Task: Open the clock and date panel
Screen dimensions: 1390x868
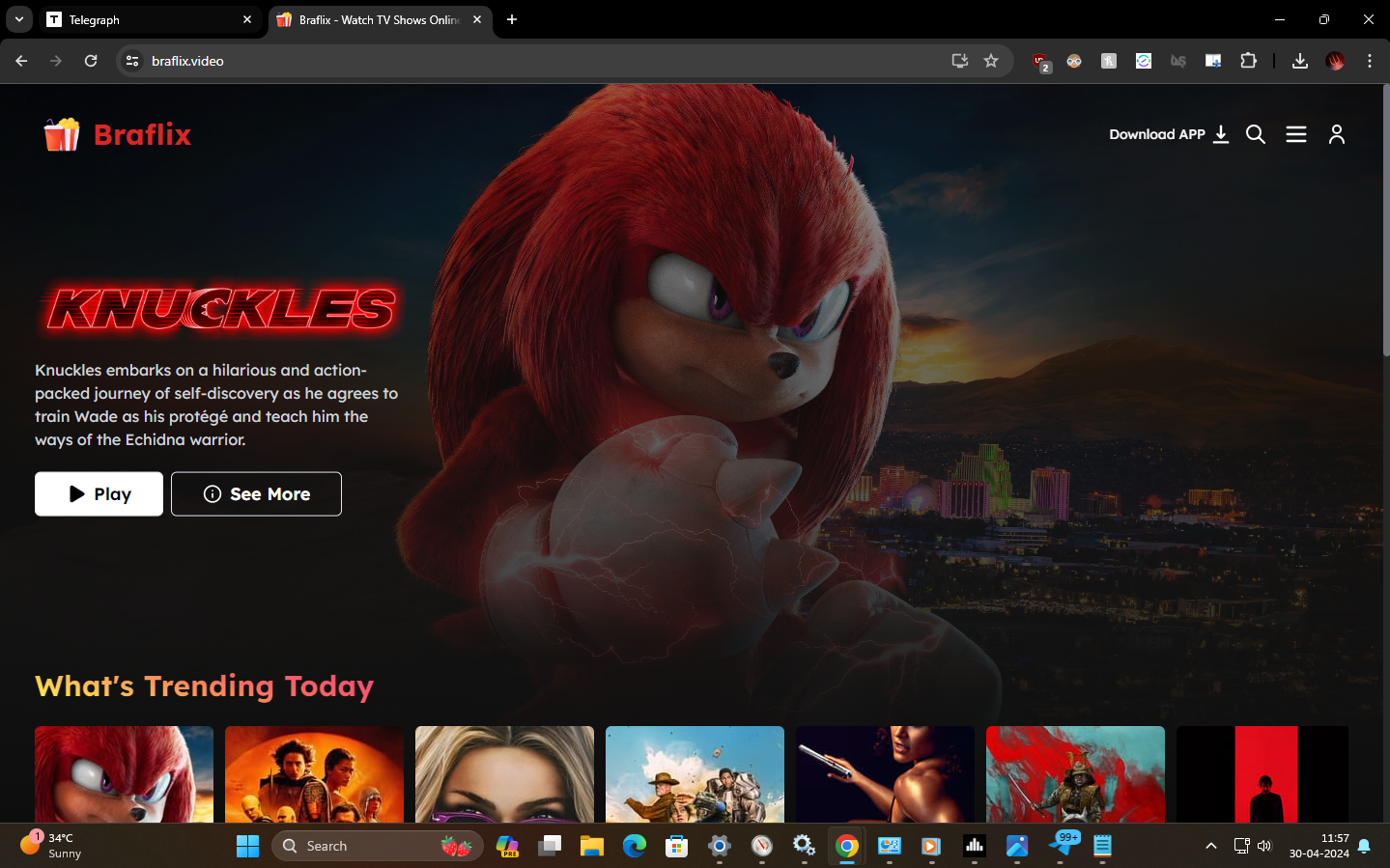Action: pos(1319,846)
